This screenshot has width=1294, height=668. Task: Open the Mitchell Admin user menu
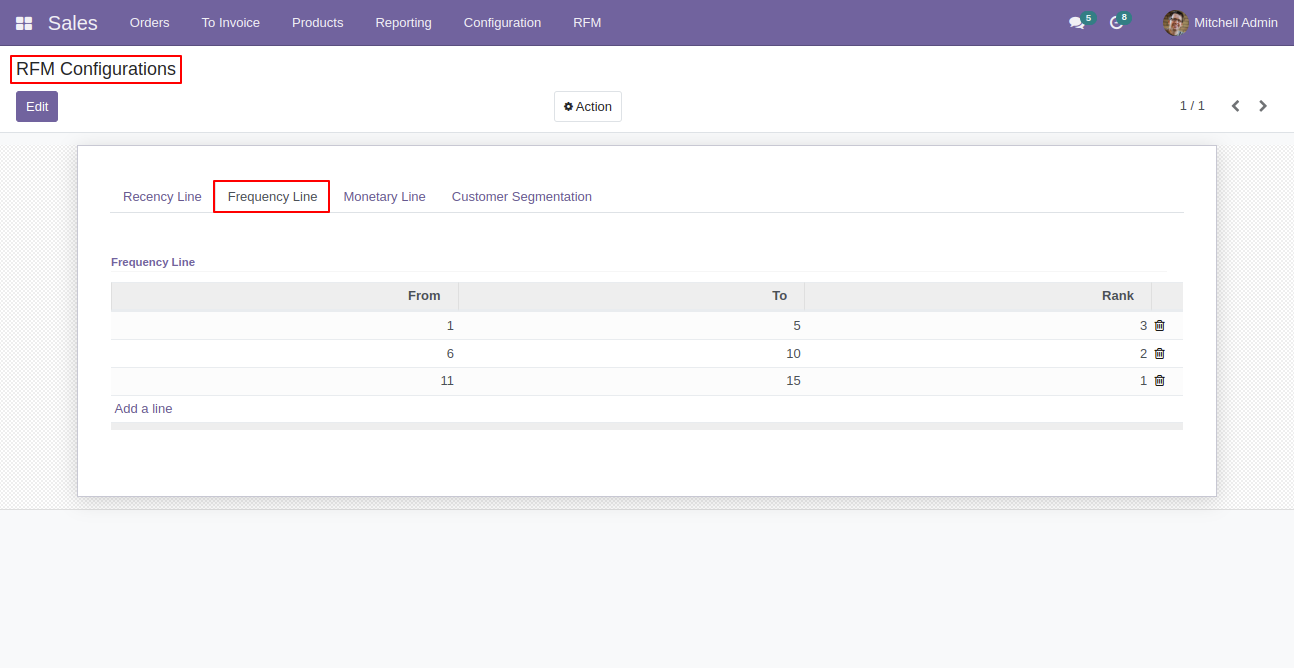[1220, 23]
